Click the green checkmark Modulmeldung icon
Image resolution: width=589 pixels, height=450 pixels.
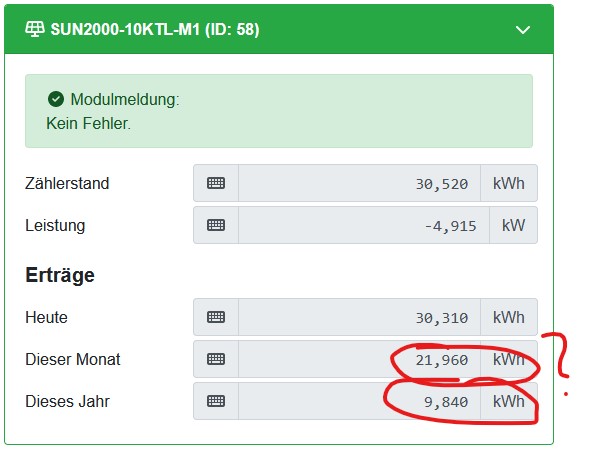click(x=56, y=99)
